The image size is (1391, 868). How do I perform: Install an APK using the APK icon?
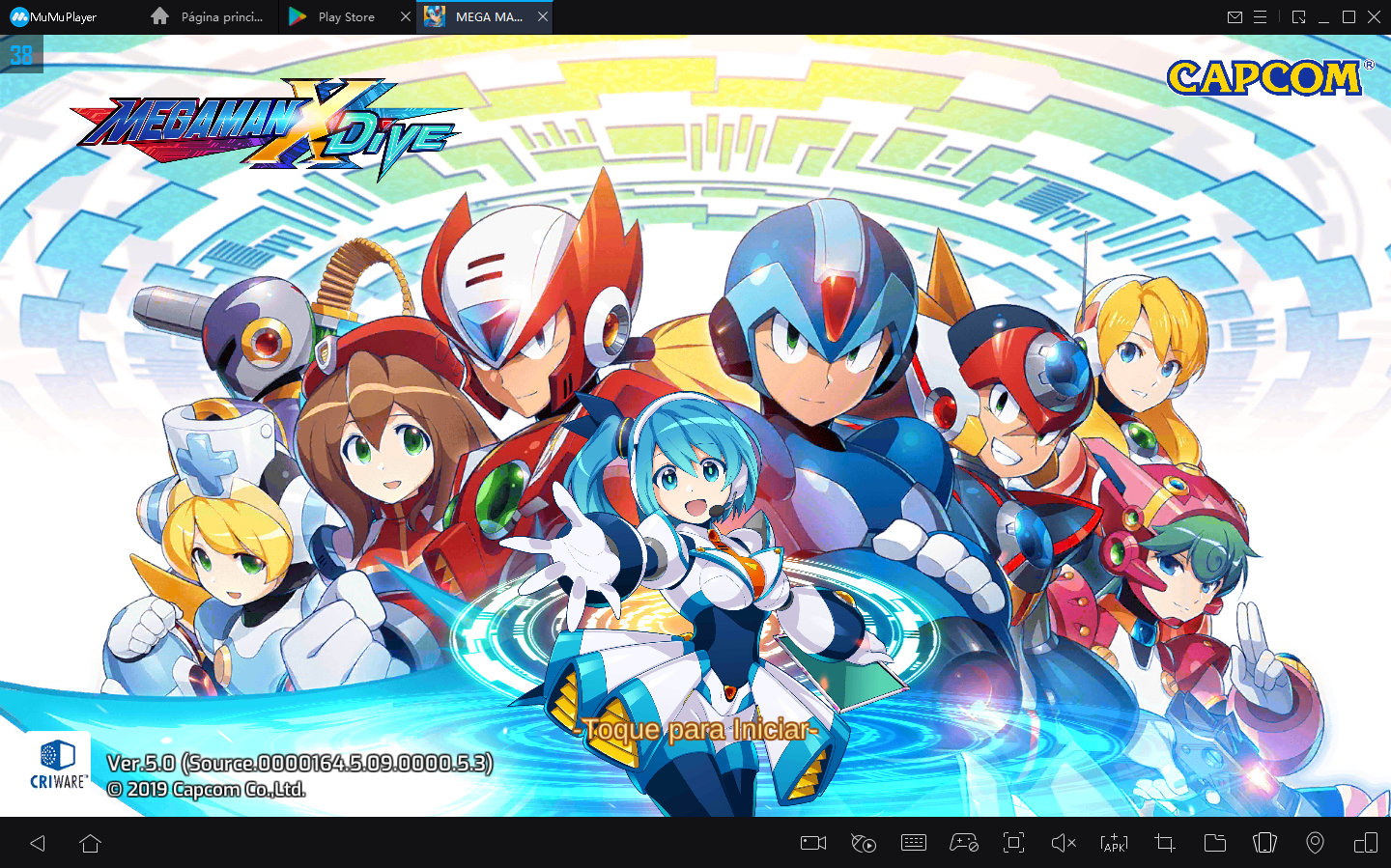[x=1114, y=843]
